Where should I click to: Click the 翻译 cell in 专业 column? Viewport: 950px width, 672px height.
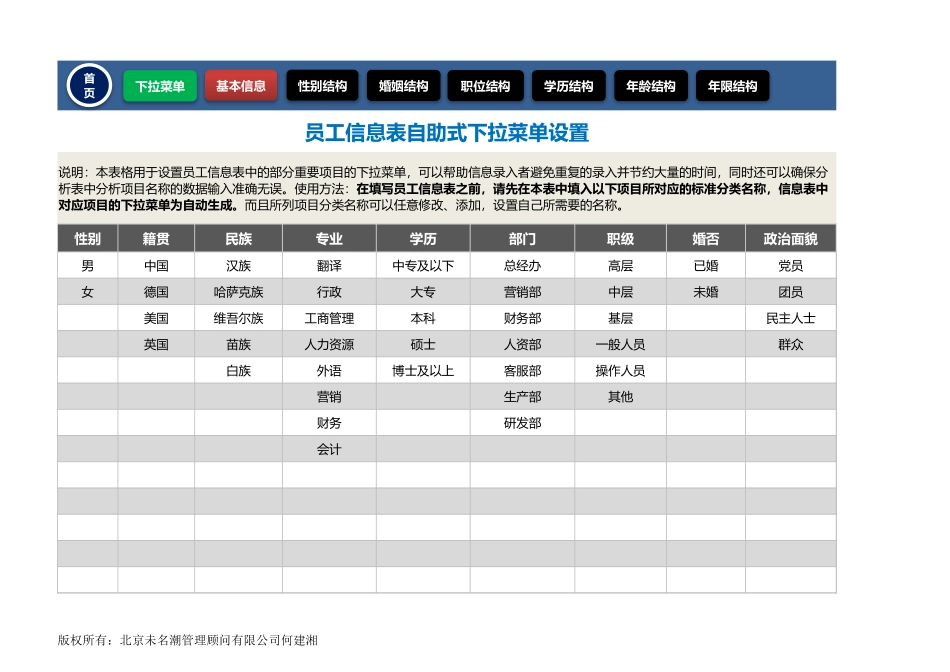tap(330, 265)
